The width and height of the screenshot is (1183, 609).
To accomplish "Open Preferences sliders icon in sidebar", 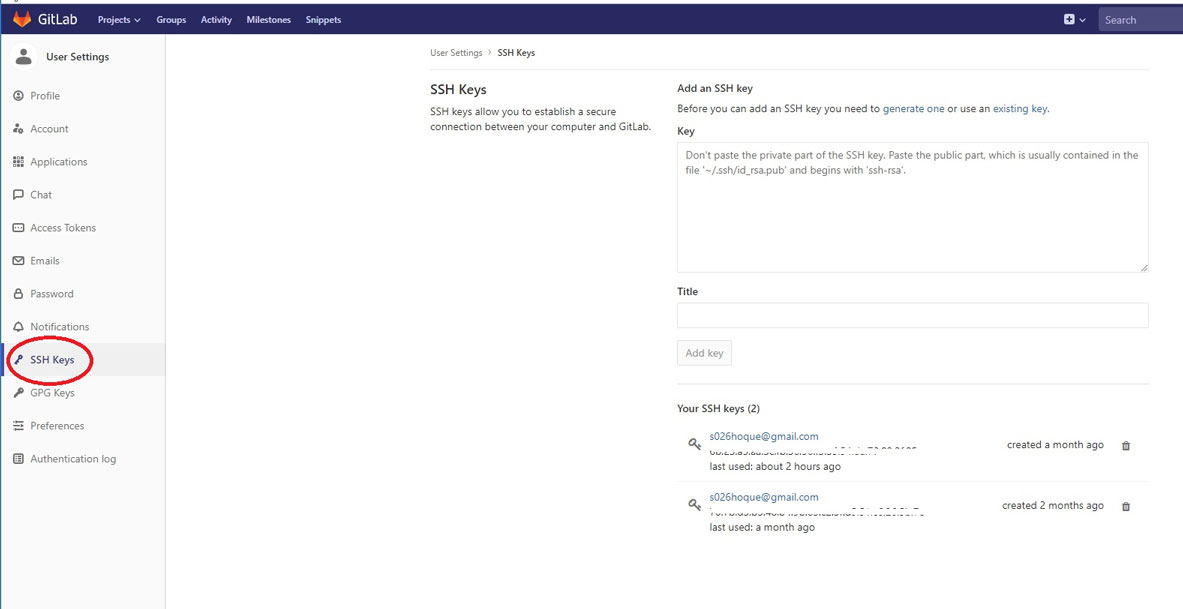I will pos(19,426).
